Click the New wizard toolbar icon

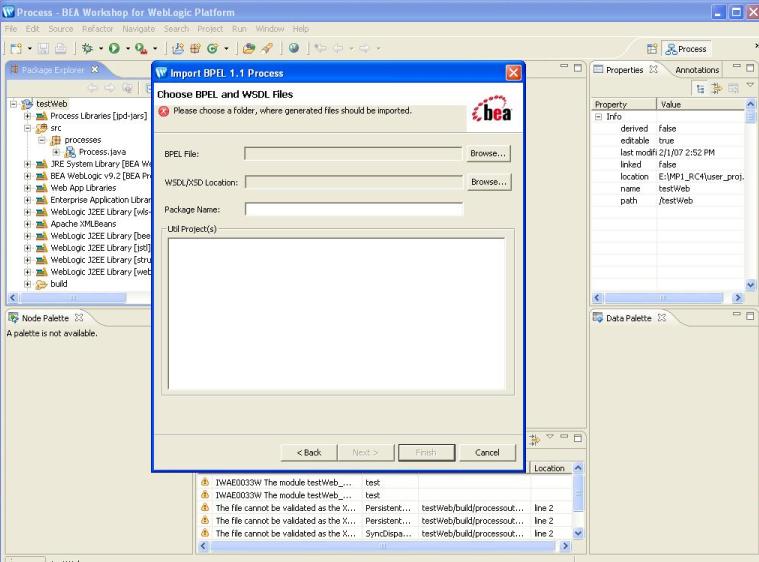pos(16,48)
